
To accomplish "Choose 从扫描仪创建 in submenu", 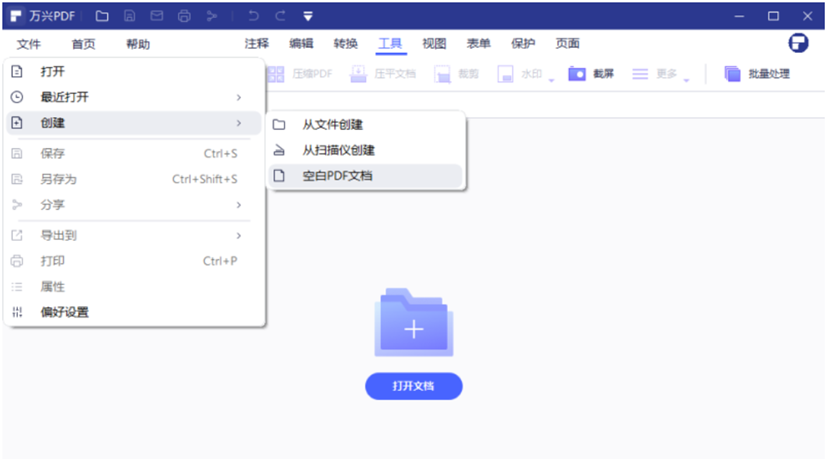I will (366, 150).
